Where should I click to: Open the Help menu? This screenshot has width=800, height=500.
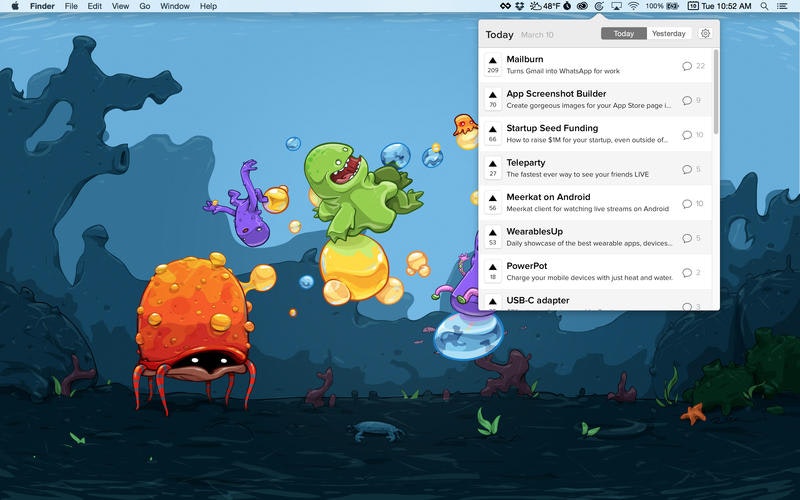(x=208, y=6)
